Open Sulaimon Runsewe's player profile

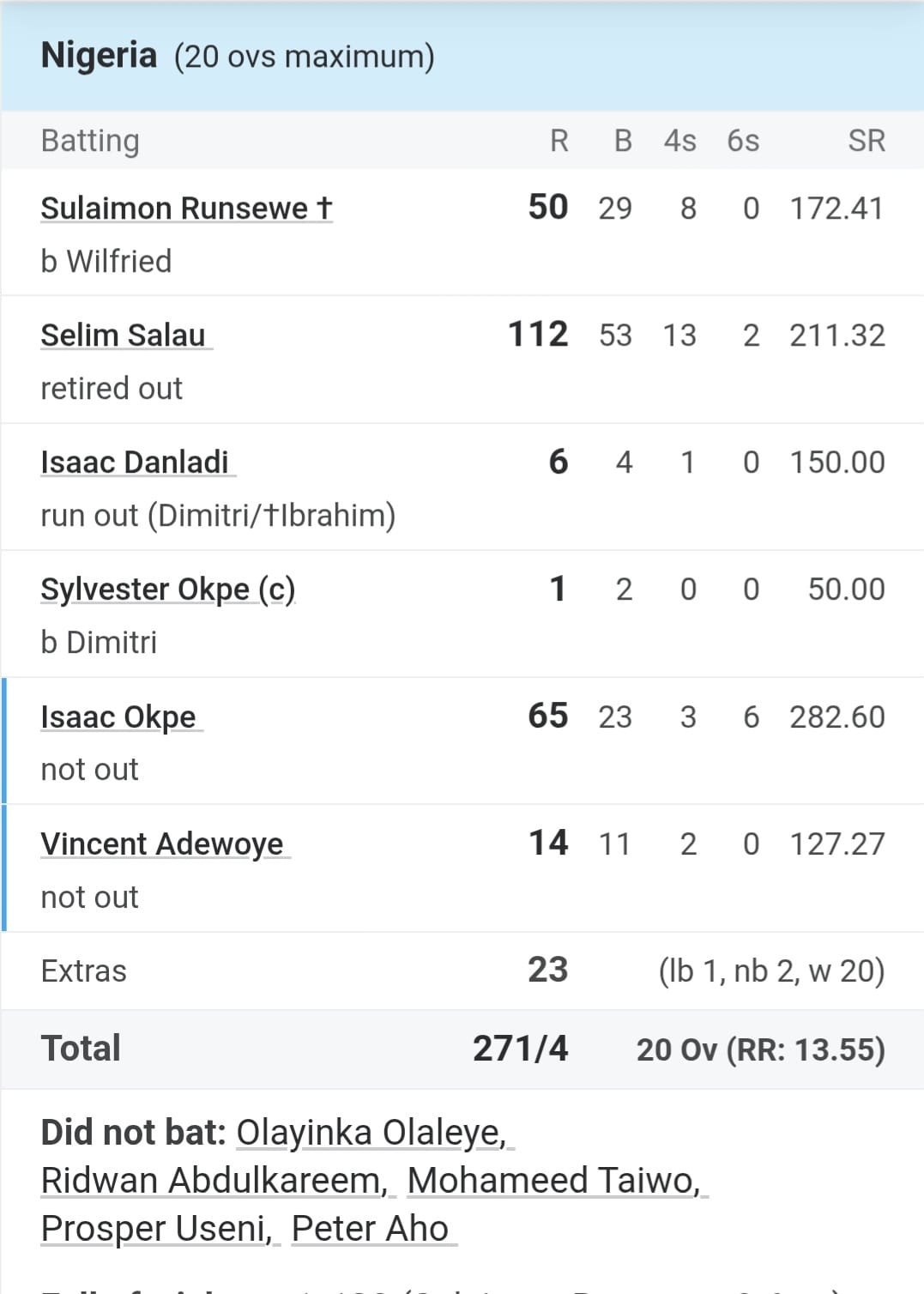pyautogui.click(x=185, y=209)
